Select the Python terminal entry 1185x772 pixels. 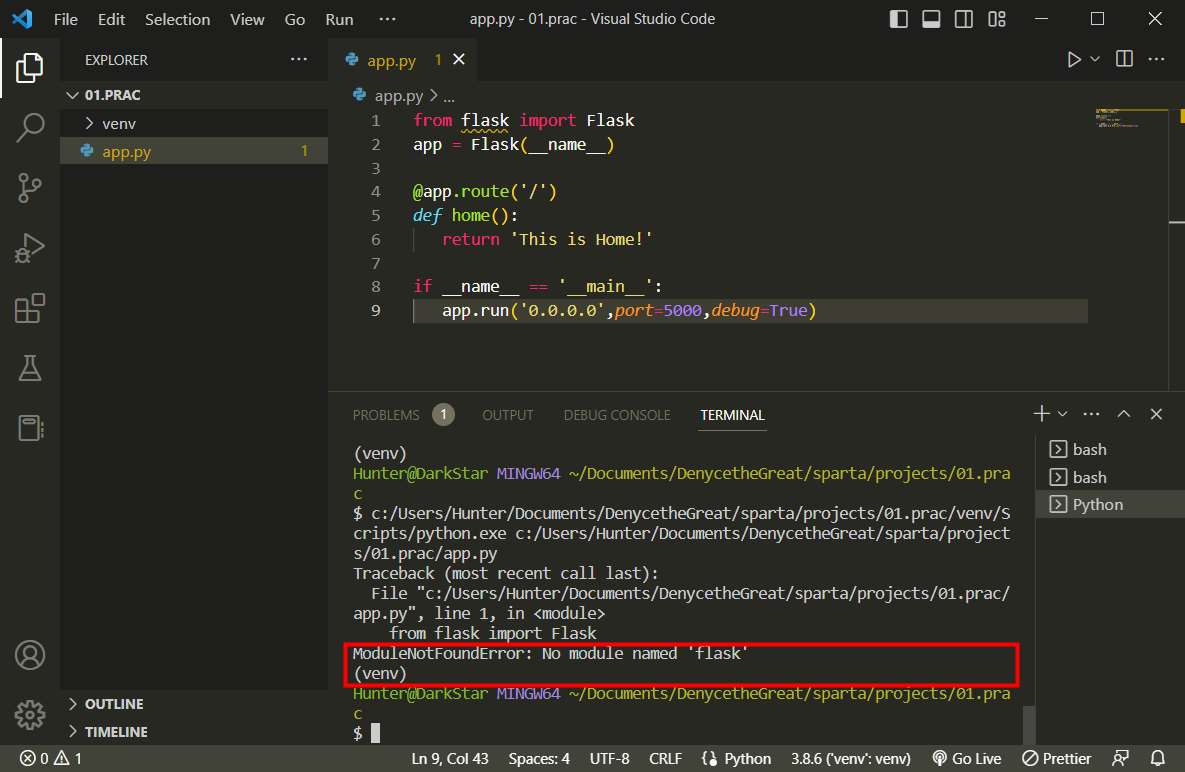click(1109, 505)
